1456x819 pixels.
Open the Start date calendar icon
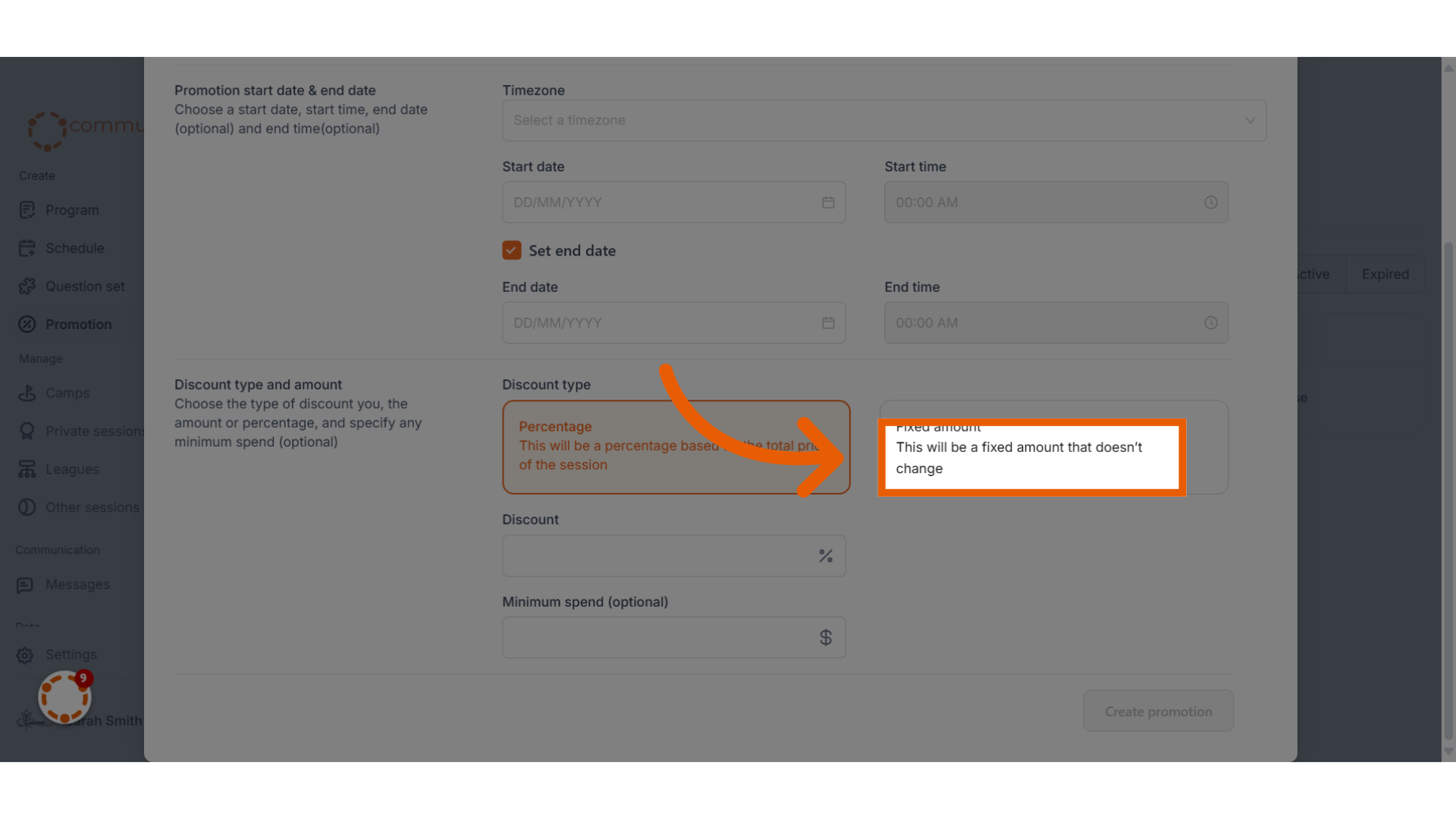(x=828, y=202)
